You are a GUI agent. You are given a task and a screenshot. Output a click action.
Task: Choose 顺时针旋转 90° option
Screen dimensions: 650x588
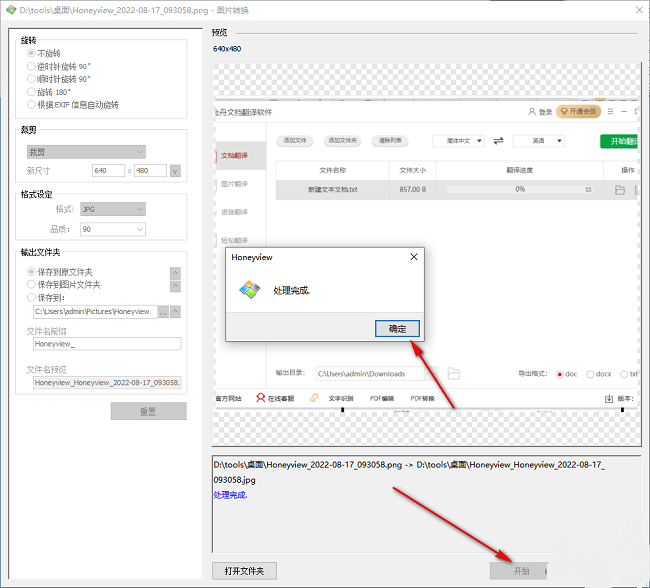[58, 79]
